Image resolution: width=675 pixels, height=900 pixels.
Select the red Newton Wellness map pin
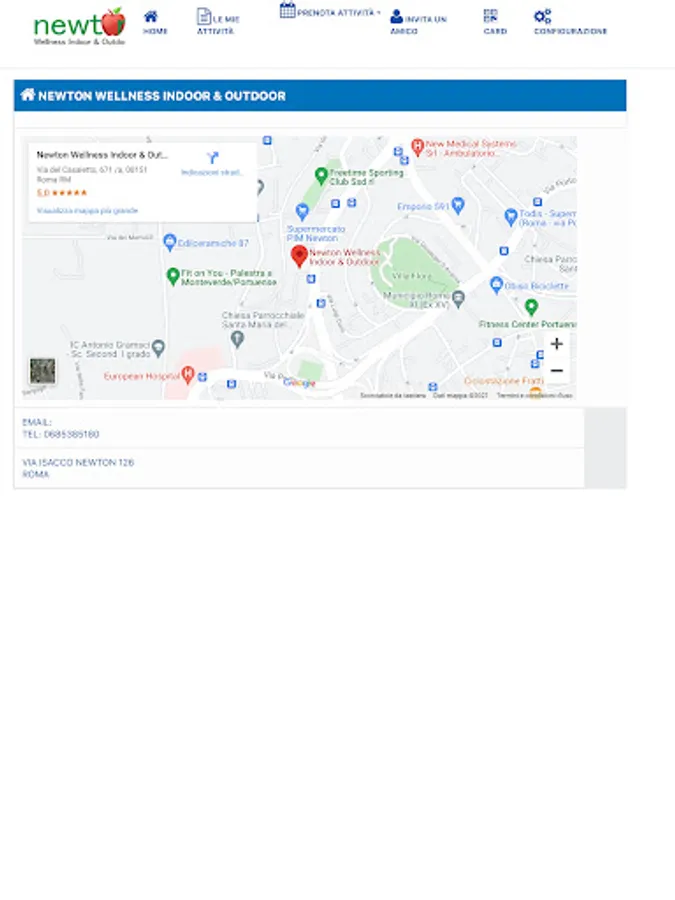coord(299,256)
